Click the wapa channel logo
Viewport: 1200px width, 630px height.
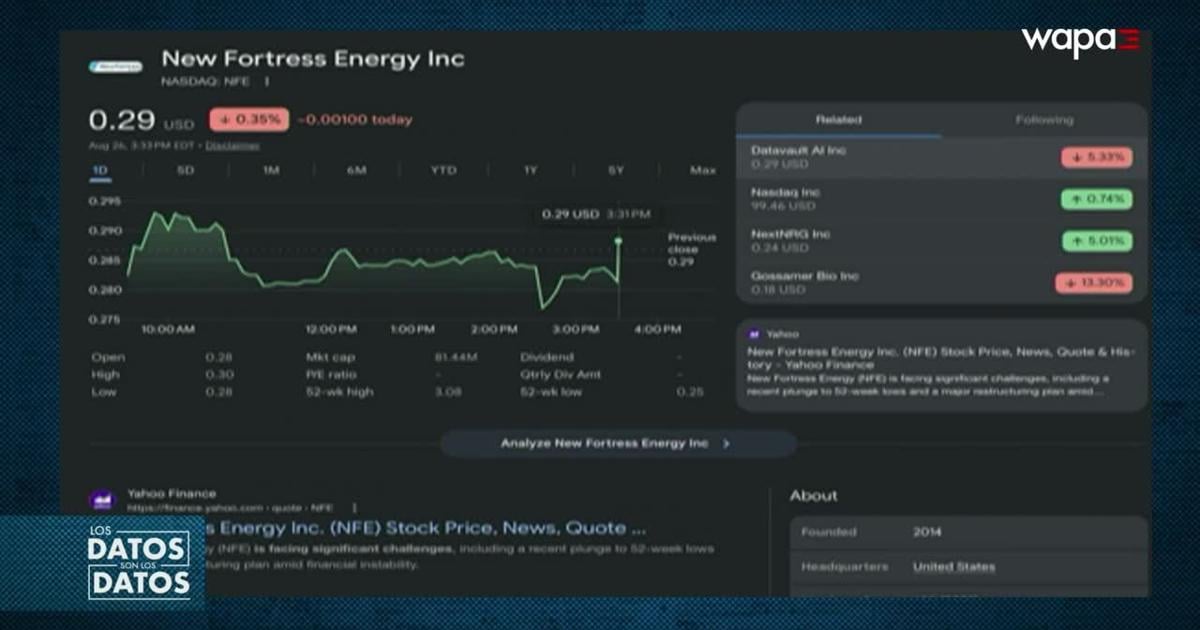1080,41
